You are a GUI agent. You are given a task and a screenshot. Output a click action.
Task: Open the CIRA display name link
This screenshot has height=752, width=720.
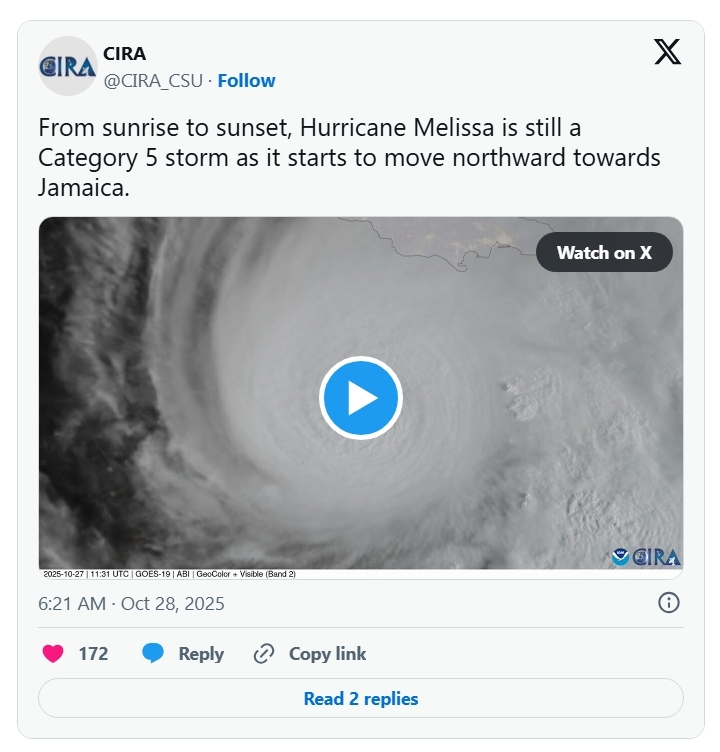click(x=124, y=54)
